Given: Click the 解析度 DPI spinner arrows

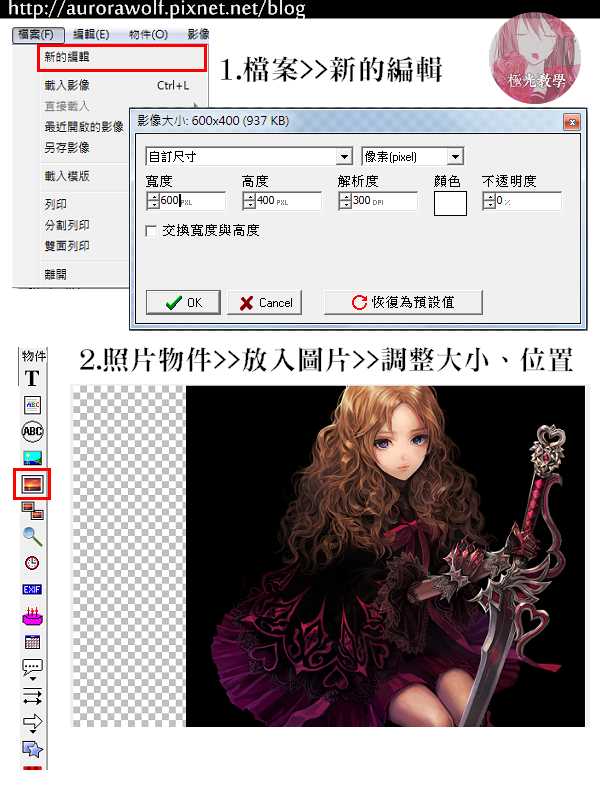Looking at the screenshot, I should click(x=345, y=201).
